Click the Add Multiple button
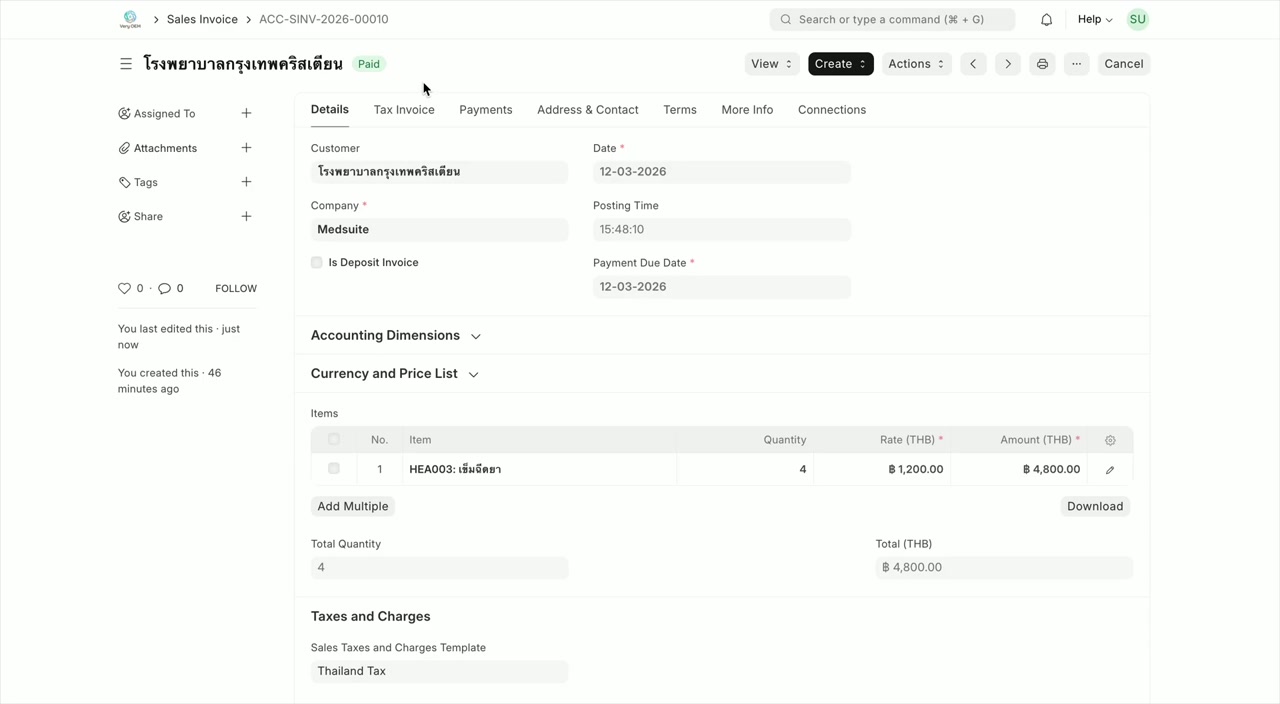This screenshot has width=1280, height=704. click(x=352, y=506)
